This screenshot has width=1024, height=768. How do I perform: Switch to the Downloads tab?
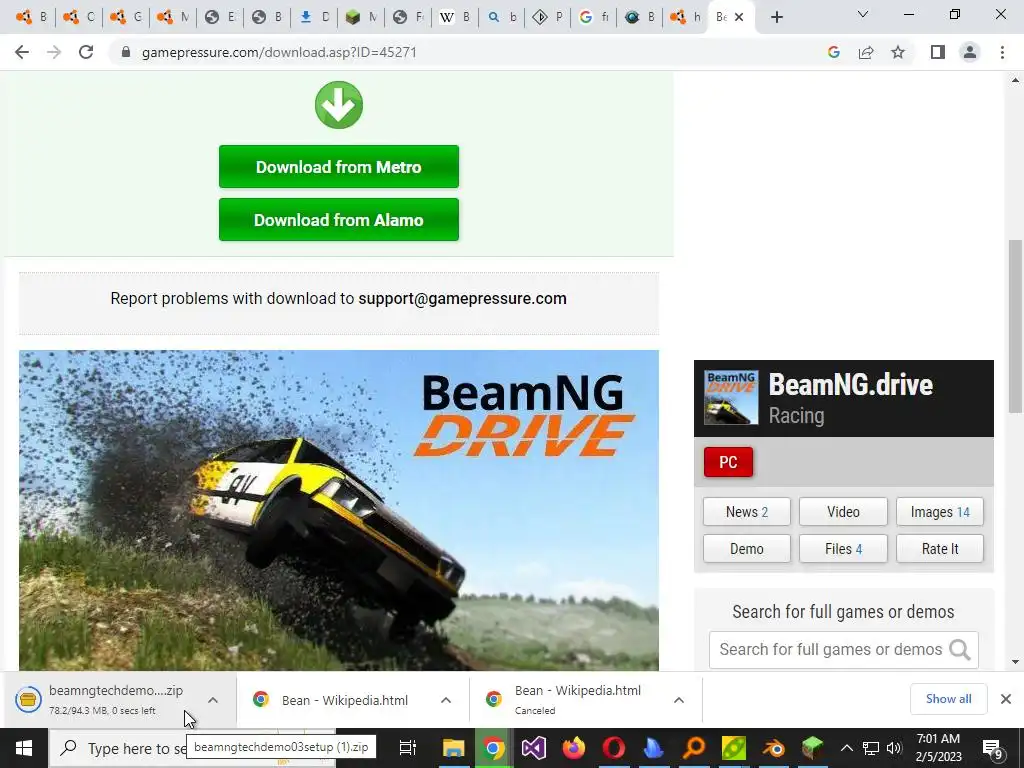pyautogui.click(x=314, y=18)
